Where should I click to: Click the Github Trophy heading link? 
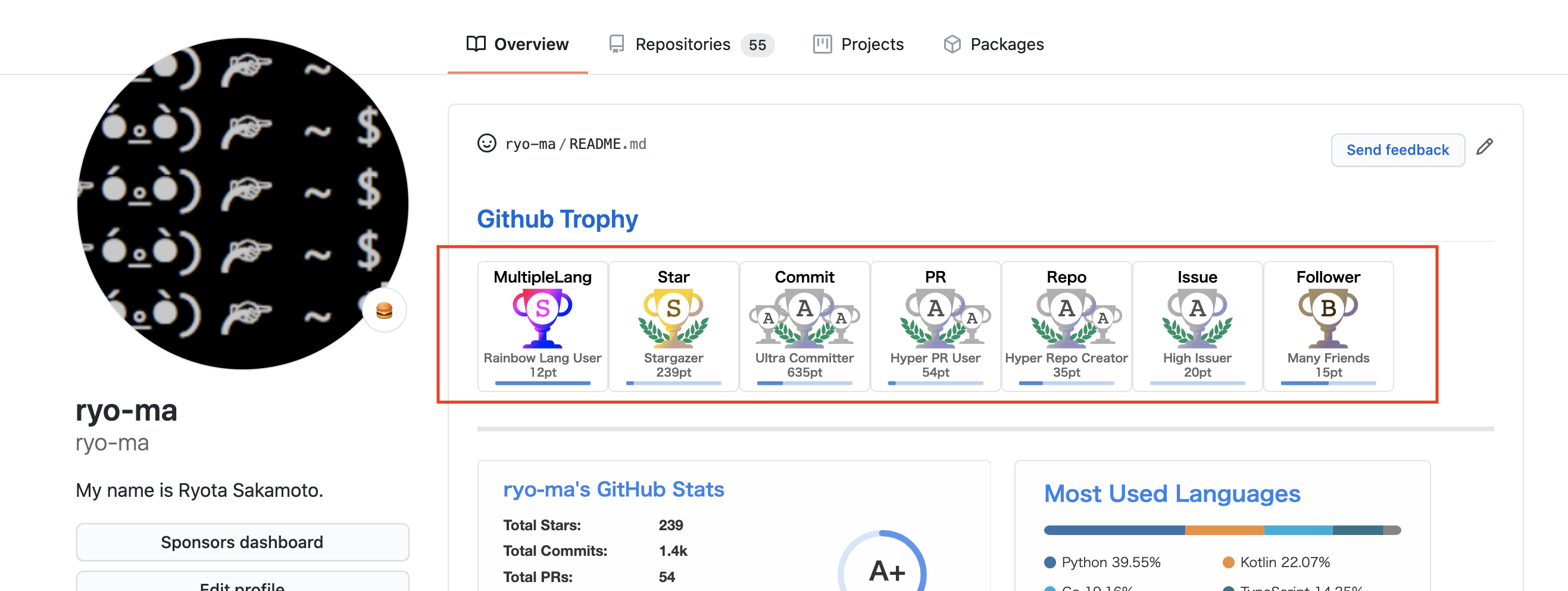click(x=557, y=219)
